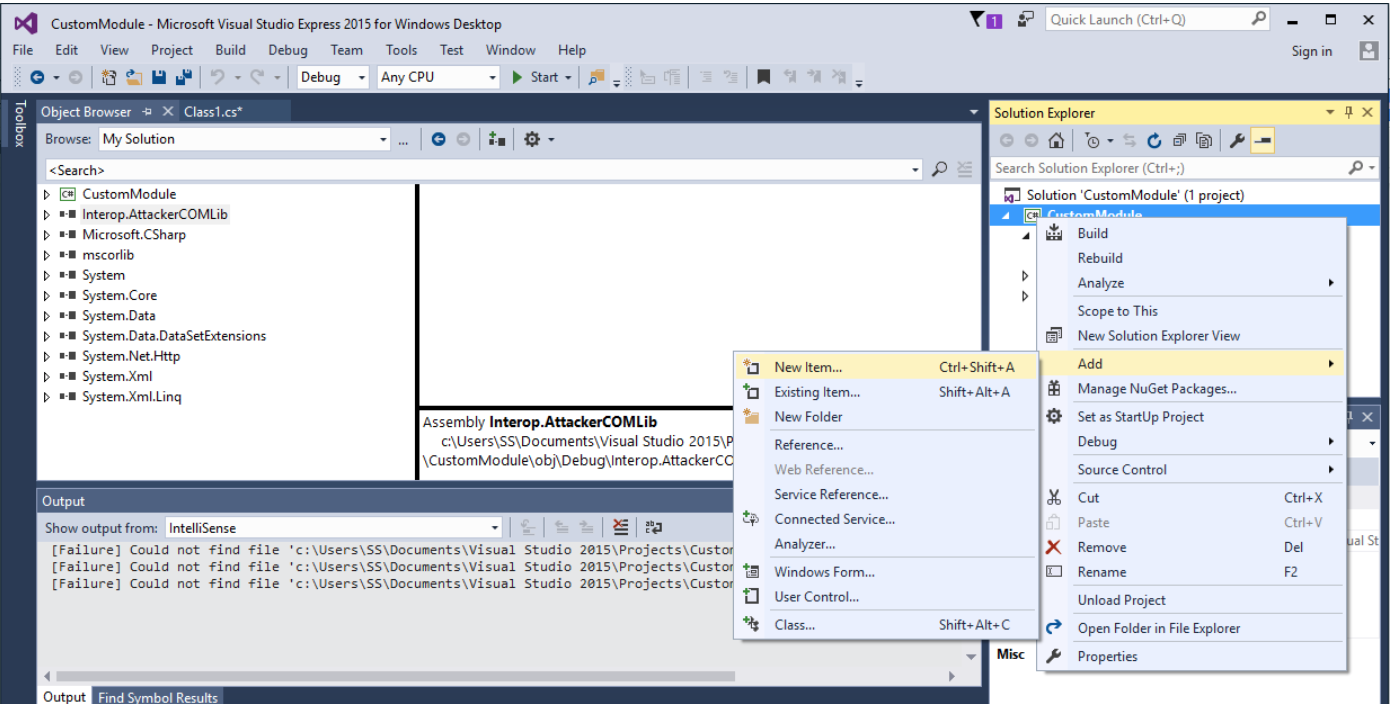The height and width of the screenshot is (704, 1392).
Task: Click the Home icon in Solution Explorer
Action: point(1056,141)
